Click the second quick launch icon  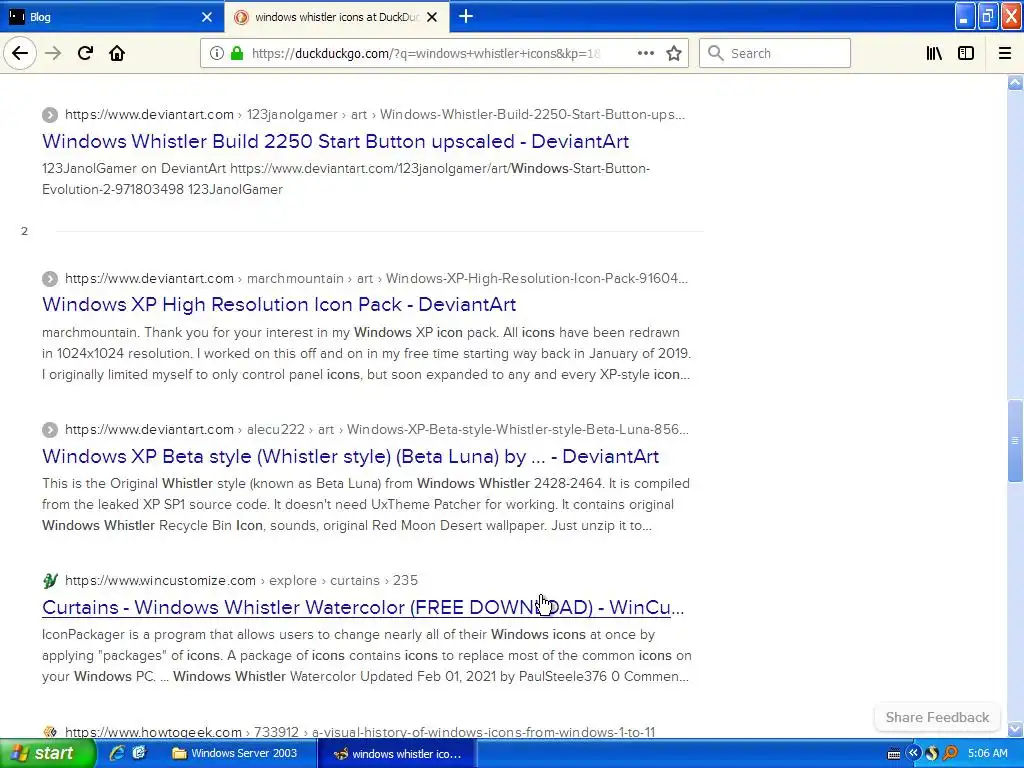pyautogui.click(x=138, y=753)
